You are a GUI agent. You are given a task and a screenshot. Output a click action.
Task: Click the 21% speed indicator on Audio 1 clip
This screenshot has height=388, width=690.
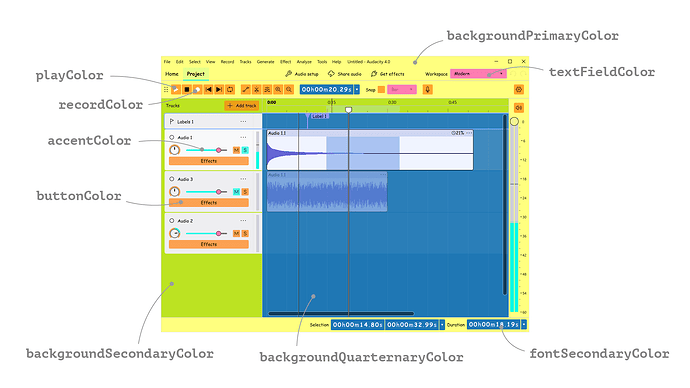(458, 133)
